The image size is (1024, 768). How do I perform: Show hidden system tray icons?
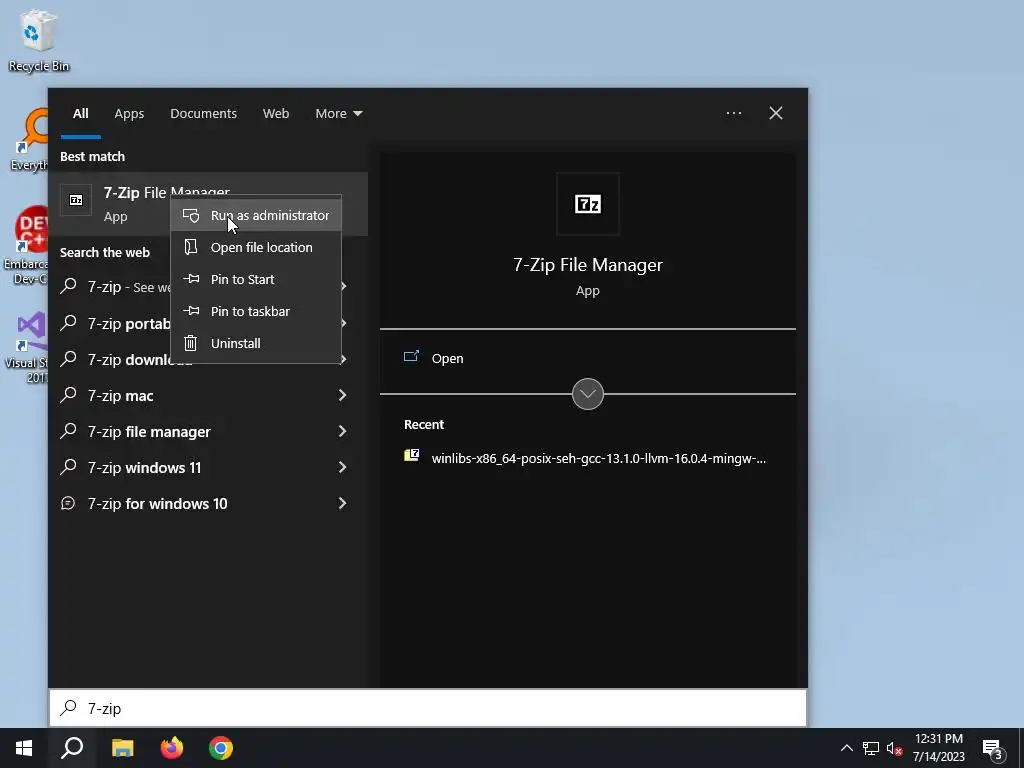tap(846, 748)
